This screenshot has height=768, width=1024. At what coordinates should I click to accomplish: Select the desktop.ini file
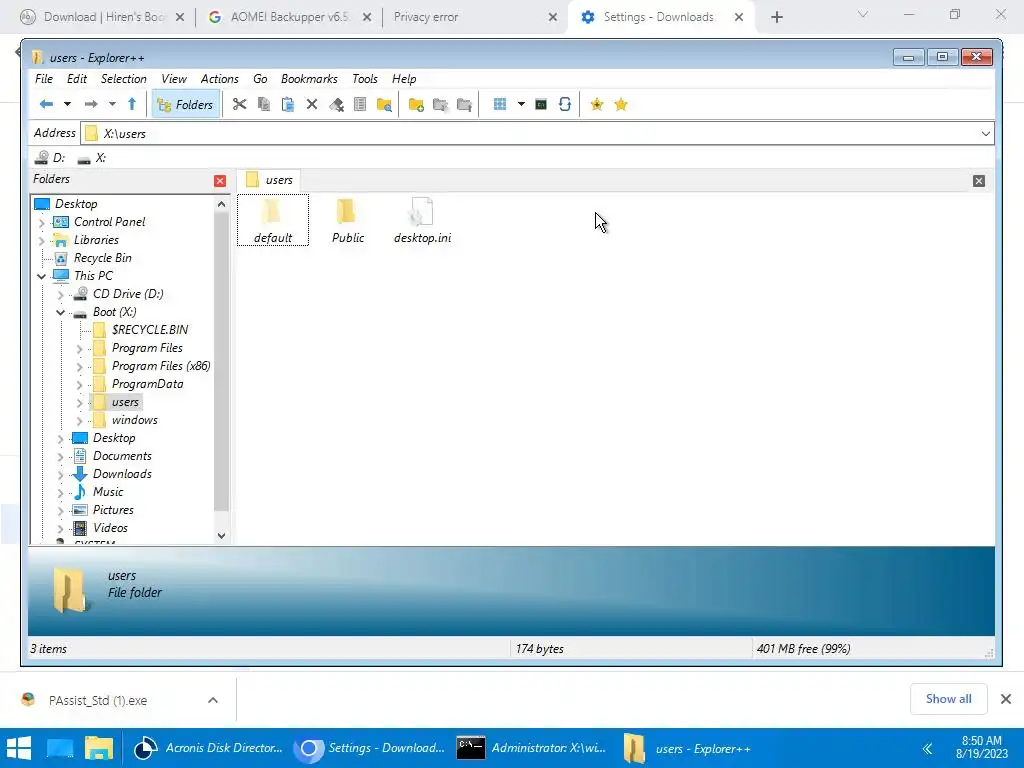423,220
